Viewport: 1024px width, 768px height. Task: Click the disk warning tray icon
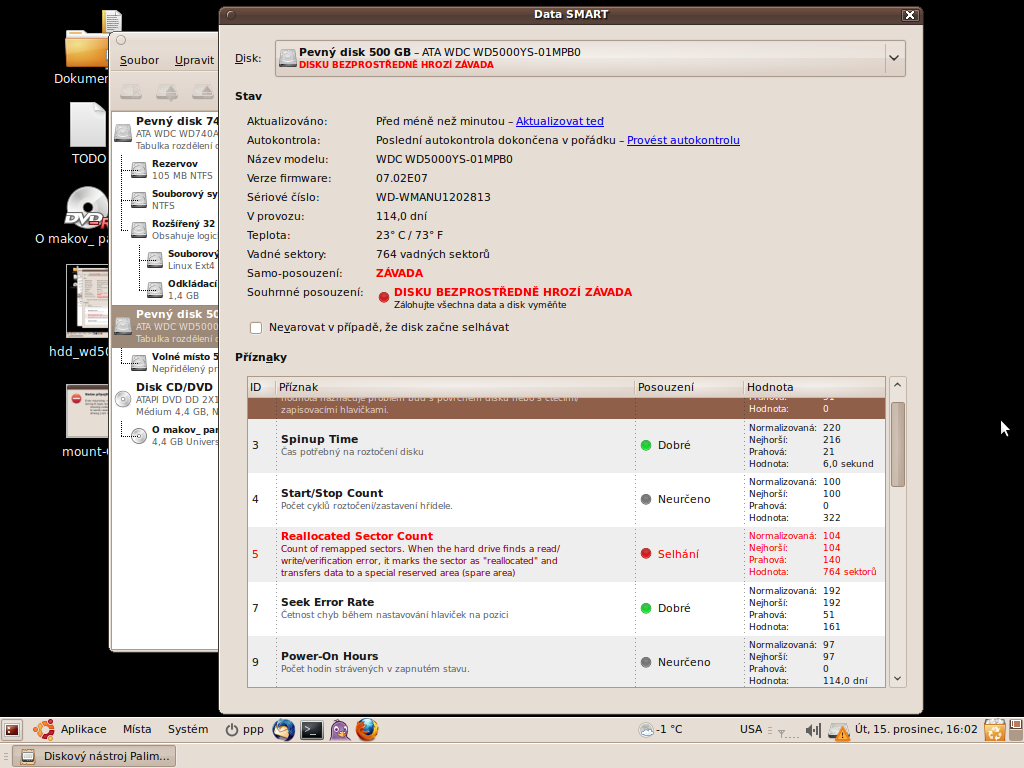click(x=839, y=731)
